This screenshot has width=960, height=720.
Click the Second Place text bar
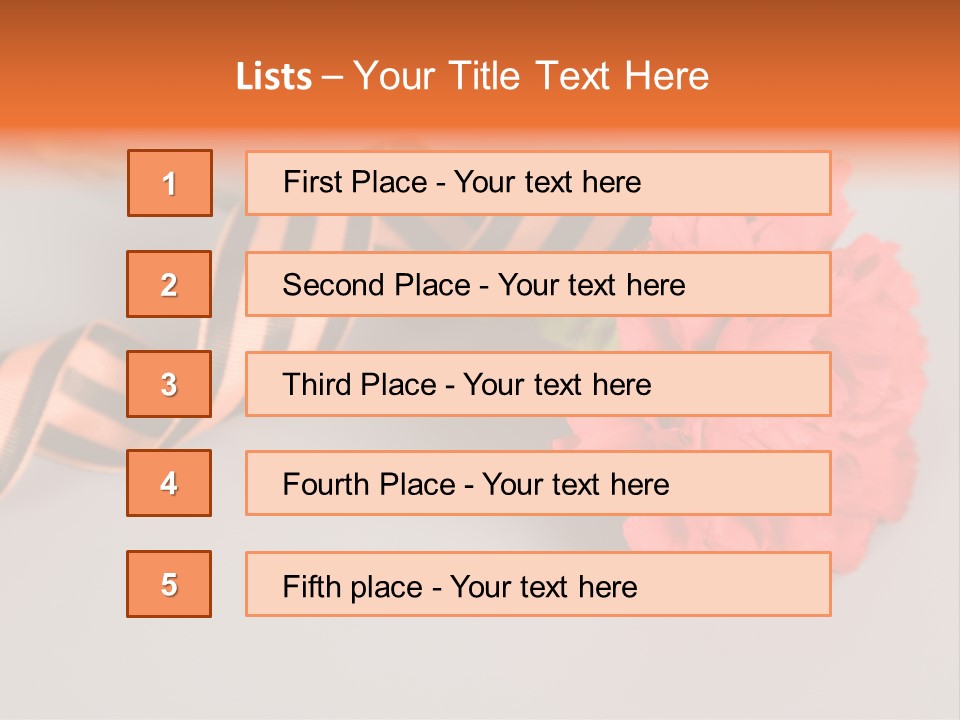[x=538, y=284]
